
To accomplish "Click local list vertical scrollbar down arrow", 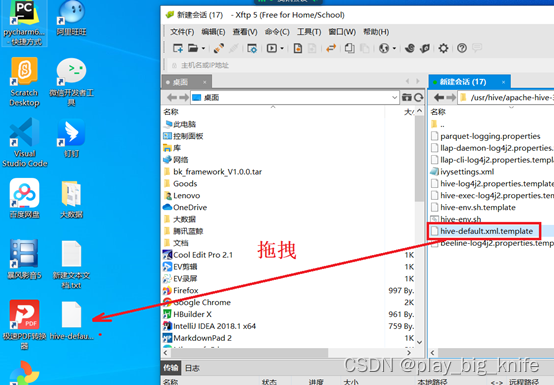I will tap(419, 342).
